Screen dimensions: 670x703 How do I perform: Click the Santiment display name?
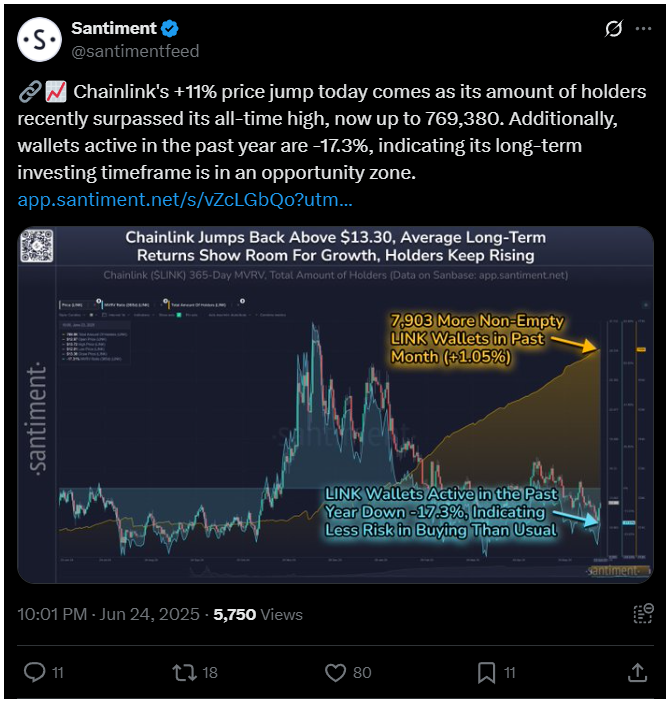tap(114, 28)
